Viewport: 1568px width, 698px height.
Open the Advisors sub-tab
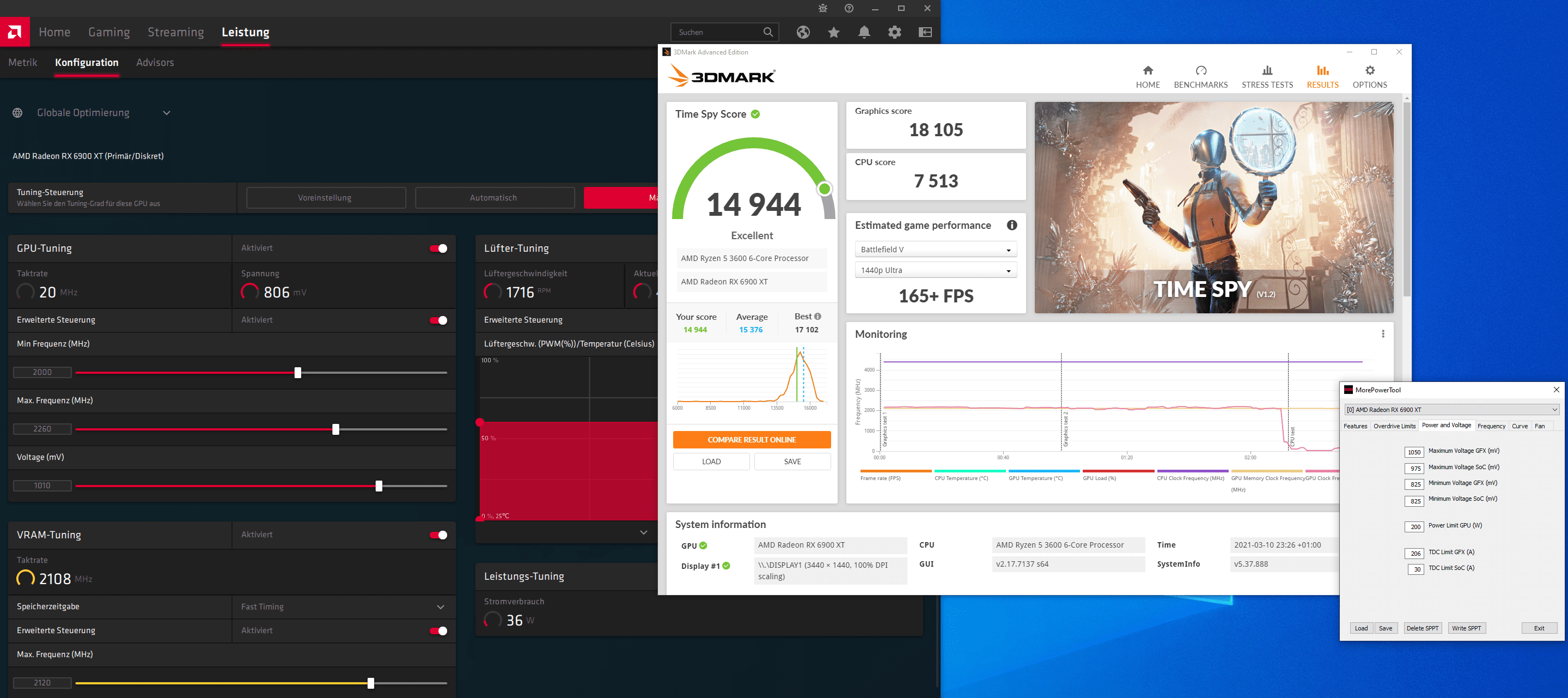(x=155, y=63)
